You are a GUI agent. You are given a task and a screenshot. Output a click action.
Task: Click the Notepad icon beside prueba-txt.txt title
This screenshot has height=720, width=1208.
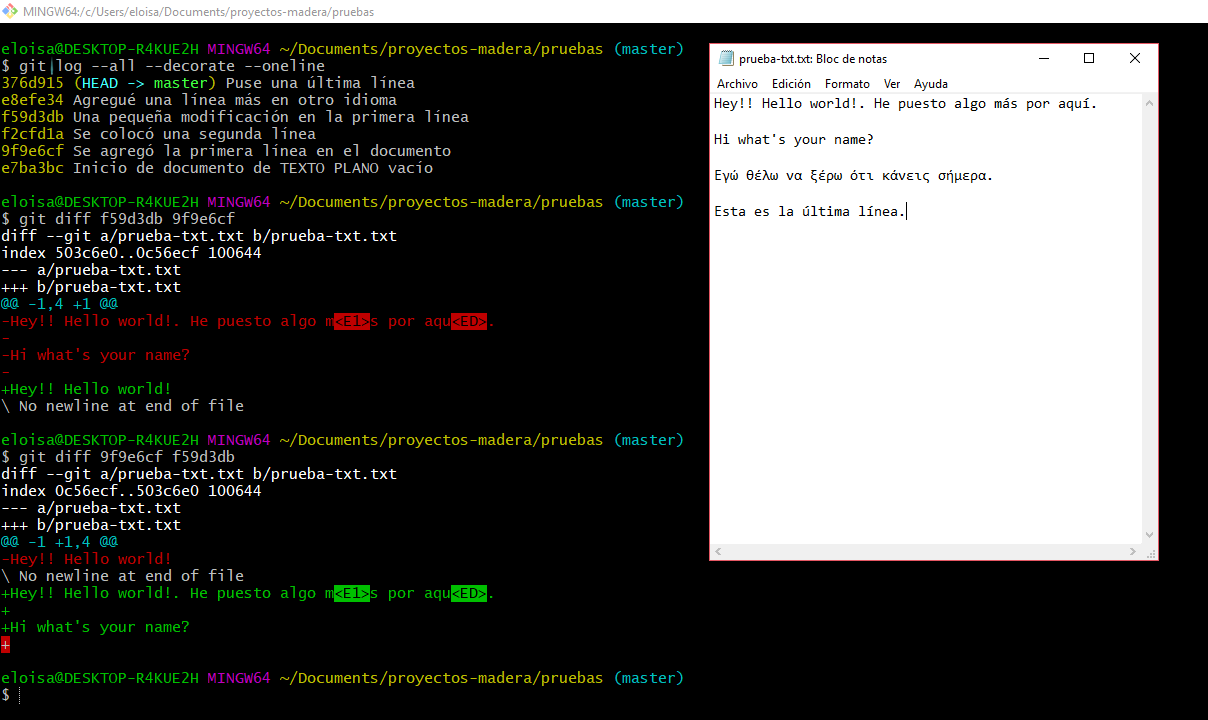click(x=726, y=59)
